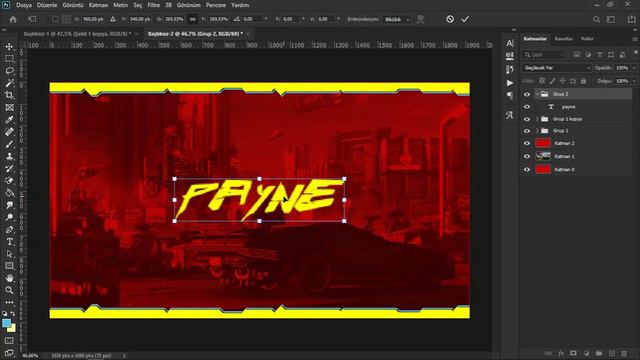This screenshot has height=360, width=640.
Task: Select the Rectangle shape tool
Action: (9, 266)
